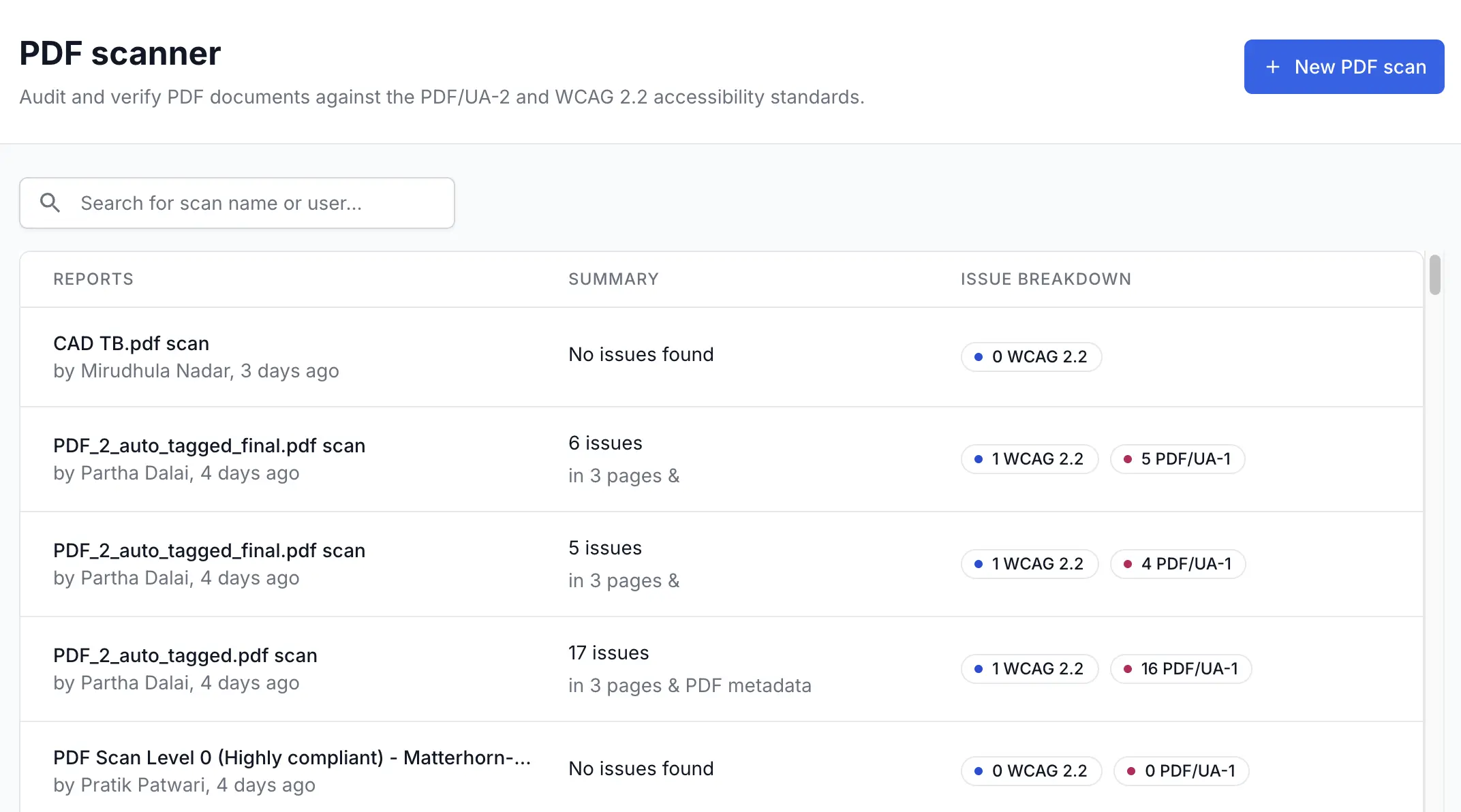Click the 5 PDF/UA-1 issue badge

coord(1178,459)
